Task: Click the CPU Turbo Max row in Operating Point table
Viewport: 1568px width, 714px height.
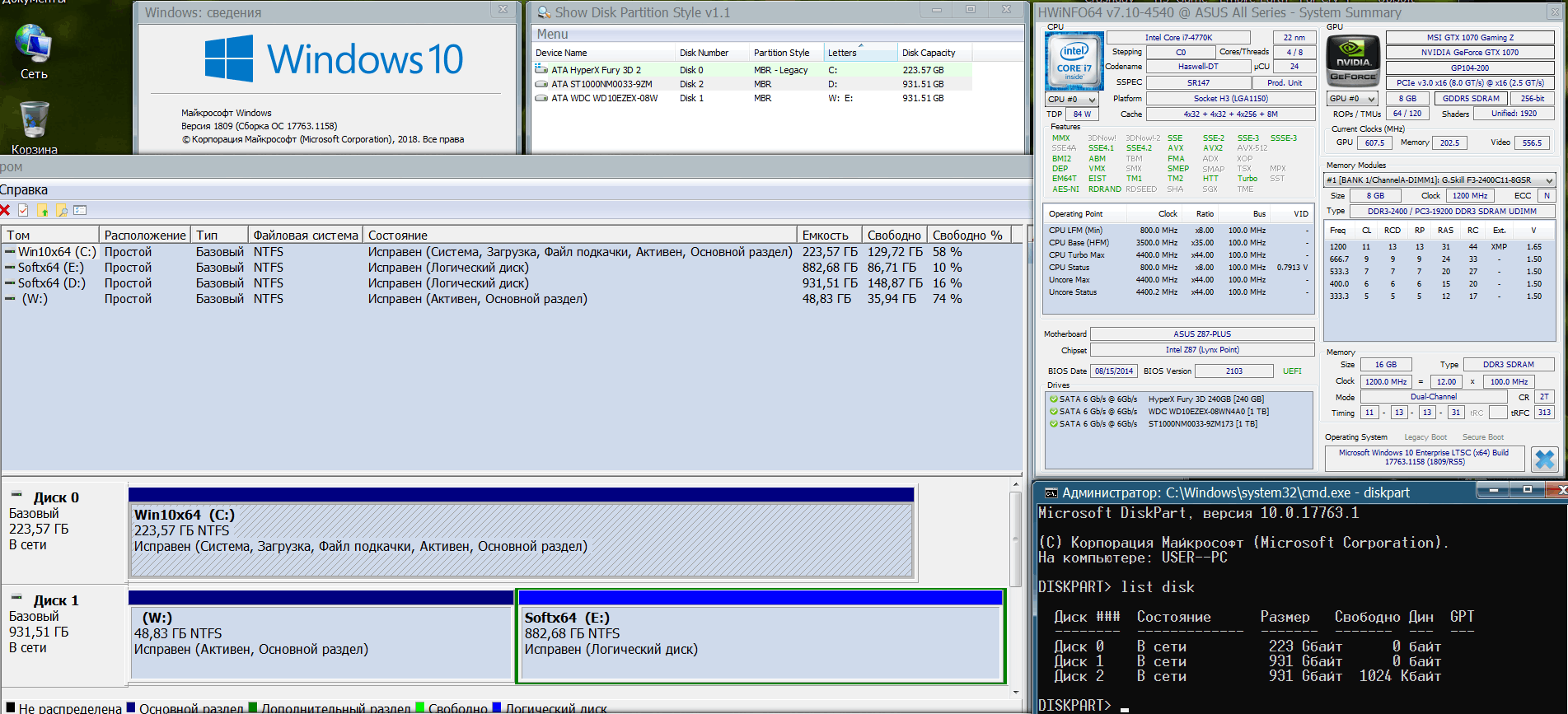Action: 1177,255
